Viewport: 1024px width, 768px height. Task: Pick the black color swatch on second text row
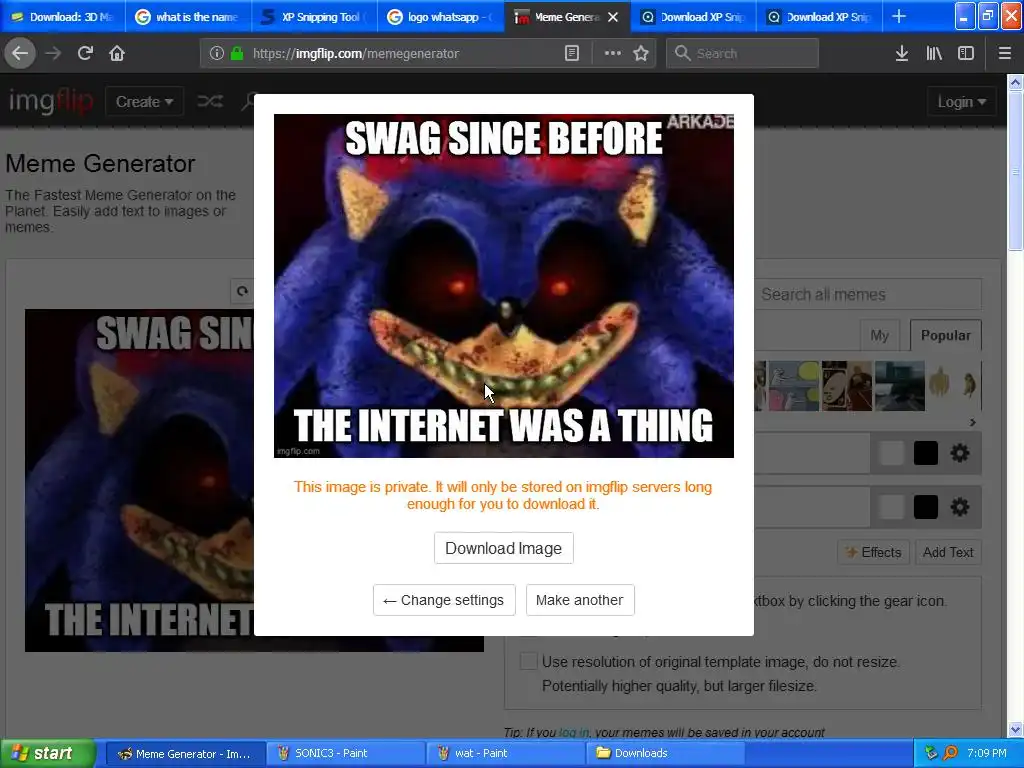(925, 507)
